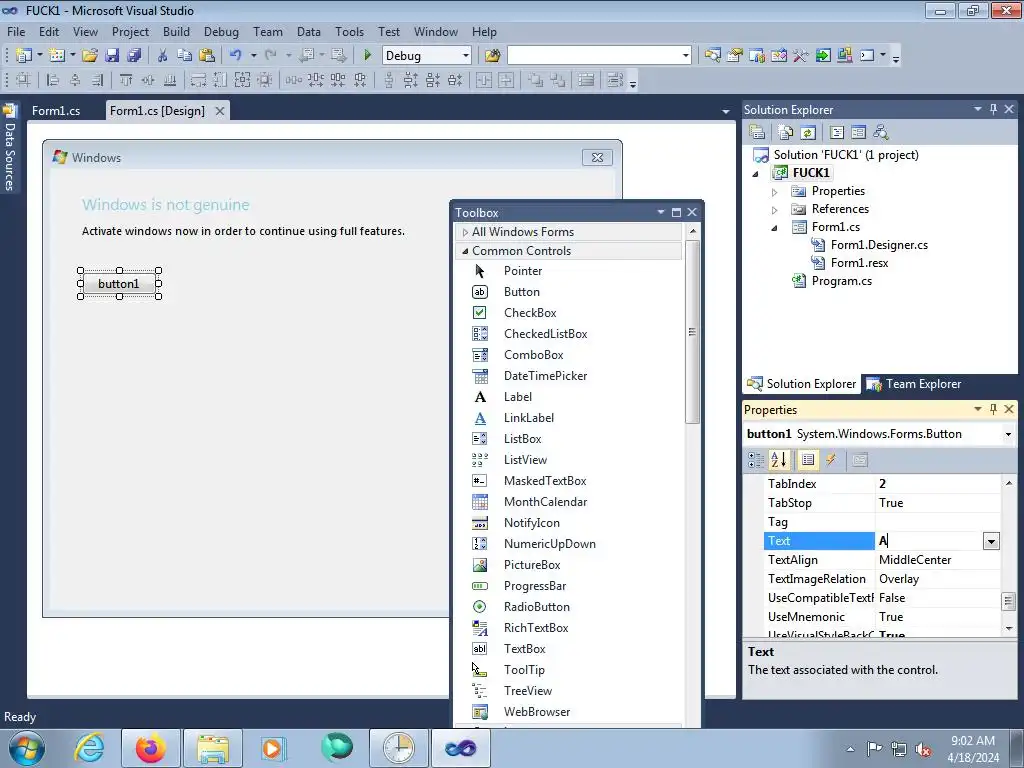The height and width of the screenshot is (768, 1024).
Task: Click Refresh icon in Solution Explorer toolbar
Action: tap(808, 133)
